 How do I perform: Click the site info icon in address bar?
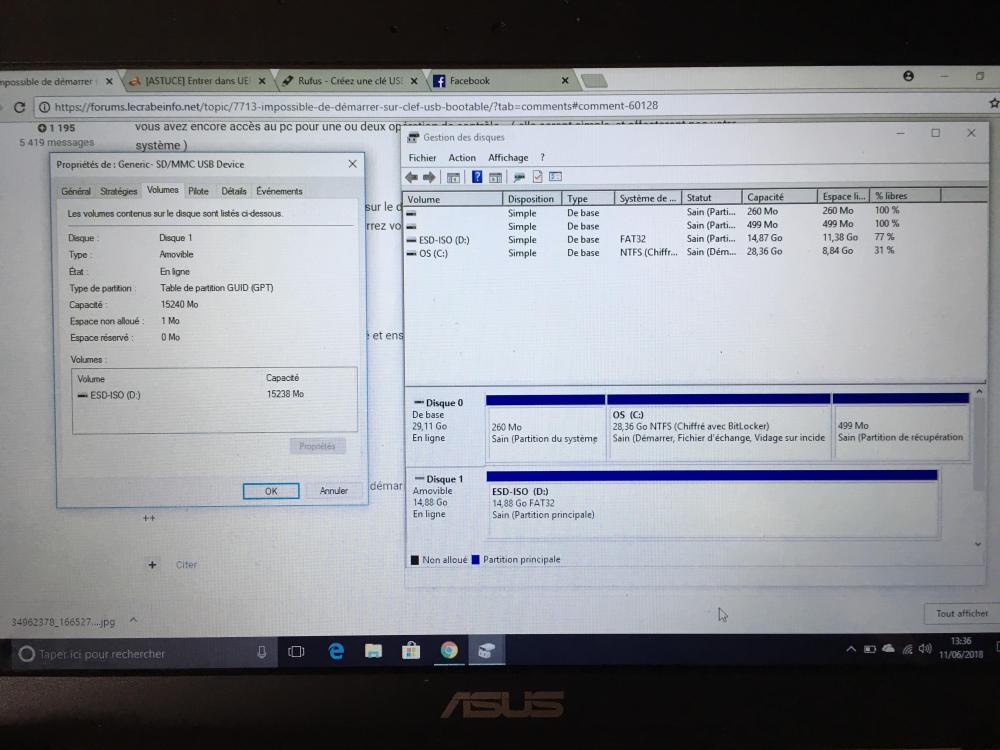point(44,107)
